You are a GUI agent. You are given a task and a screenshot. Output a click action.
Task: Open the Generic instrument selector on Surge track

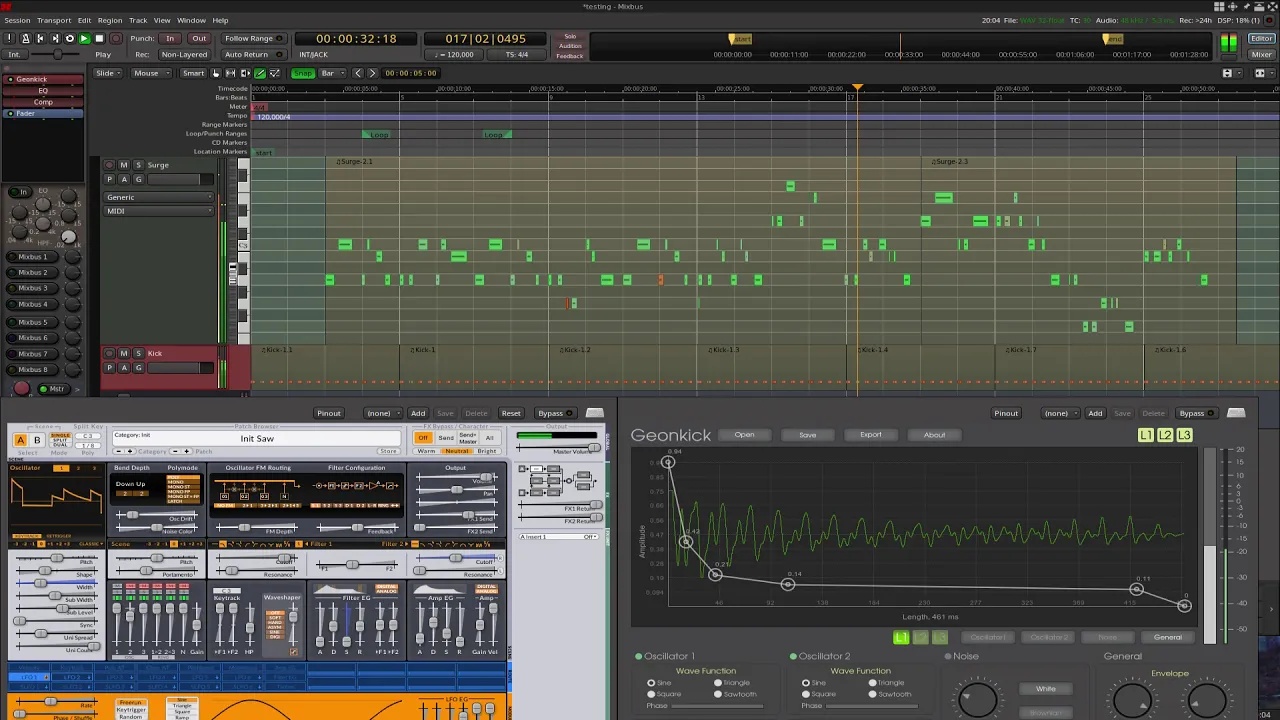(x=160, y=197)
